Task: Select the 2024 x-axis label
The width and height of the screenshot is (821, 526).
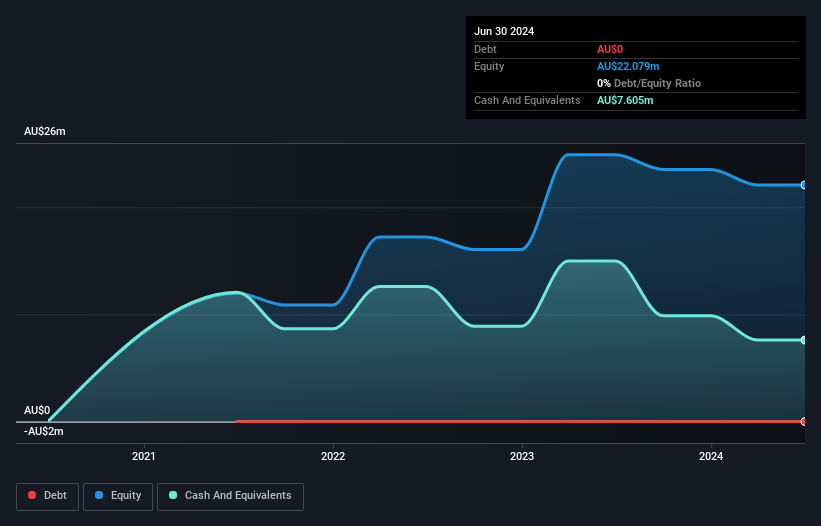Action: coord(711,456)
